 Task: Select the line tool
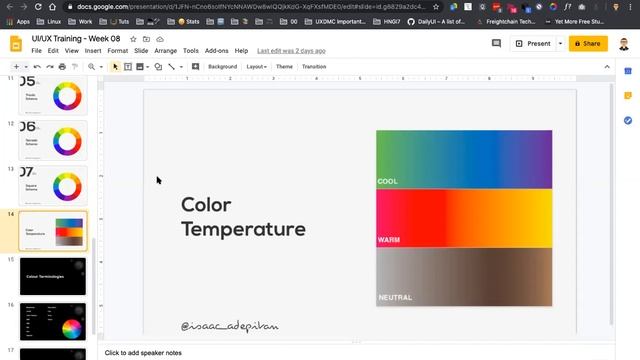[171, 67]
